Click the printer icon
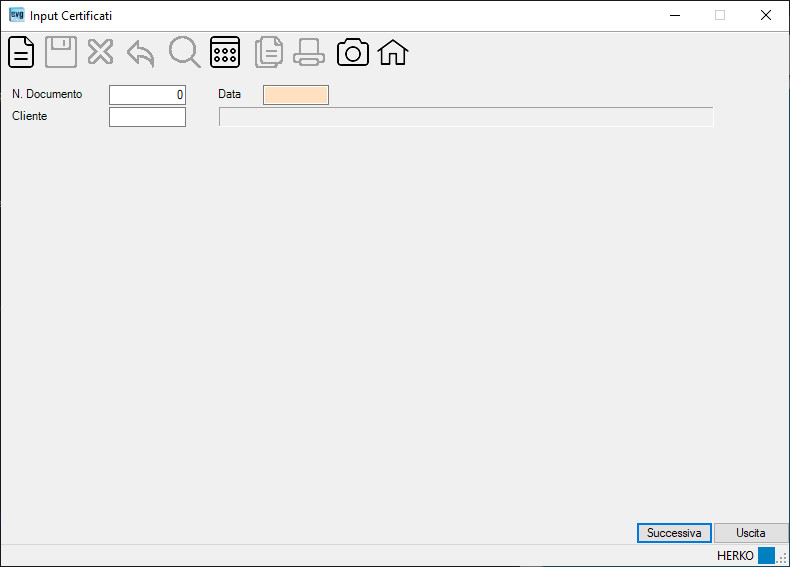The height and width of the screenshot is (567, 790). click(309, 52)
